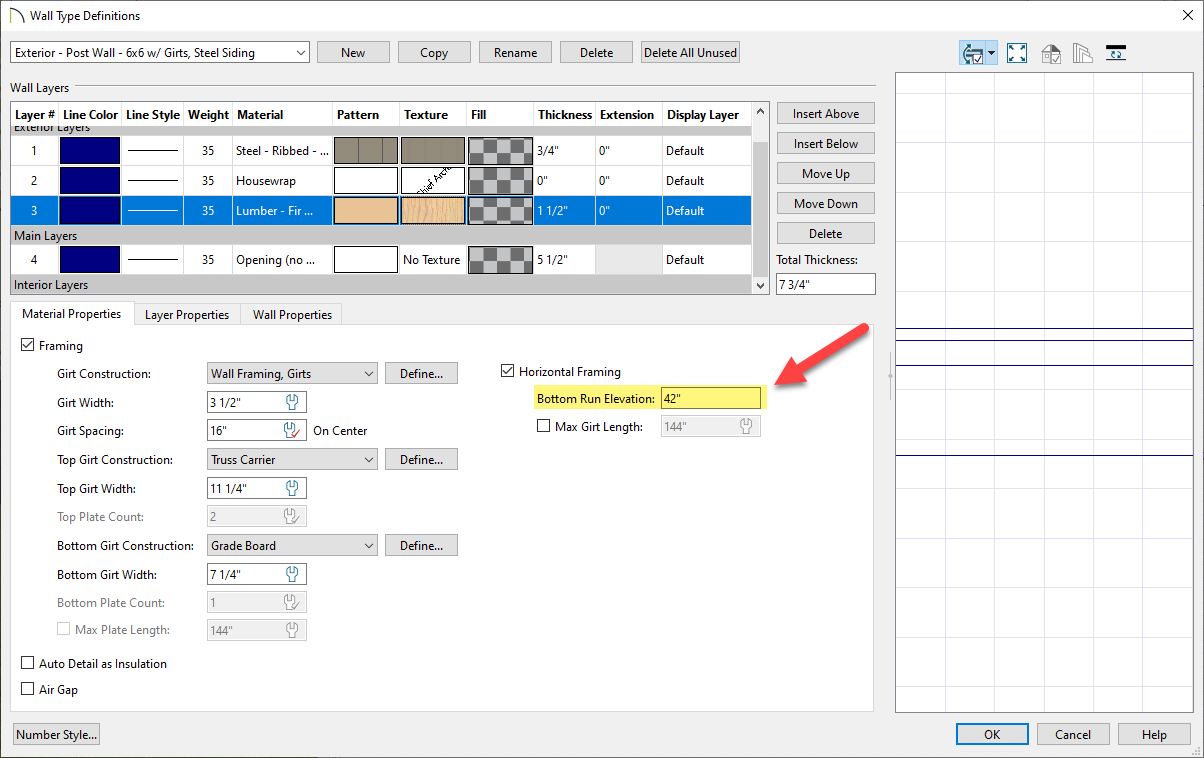Click wrench icon in Girt Width field
This screenshot has height=758, width=1204.
293,403
